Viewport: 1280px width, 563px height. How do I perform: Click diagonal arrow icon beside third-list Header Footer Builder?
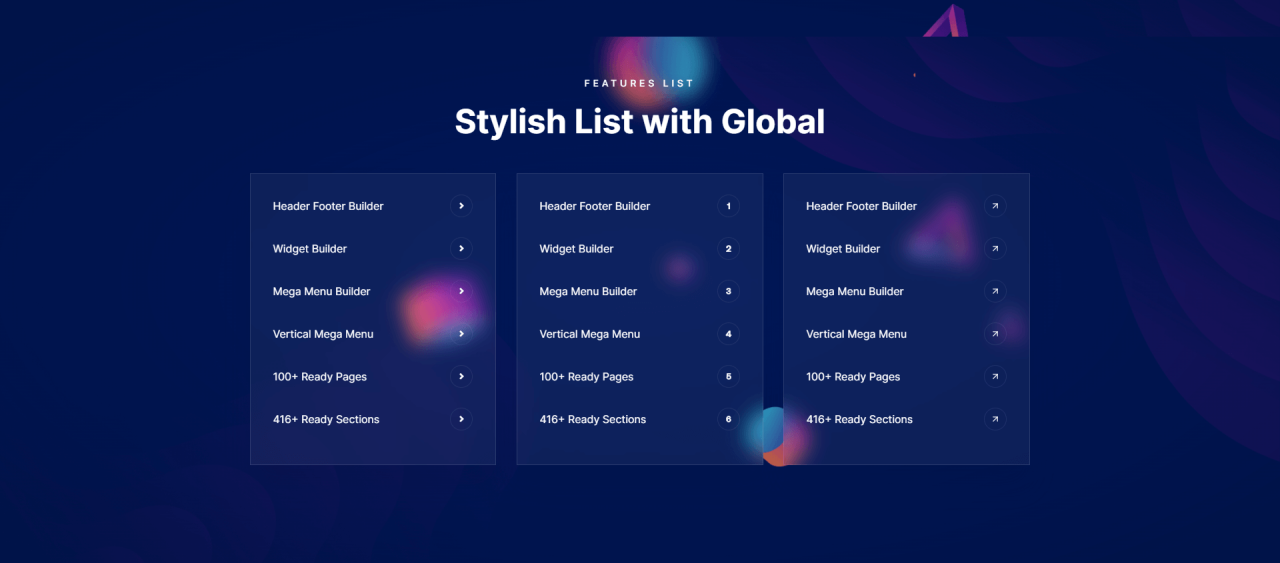click(x=995, y=207)
